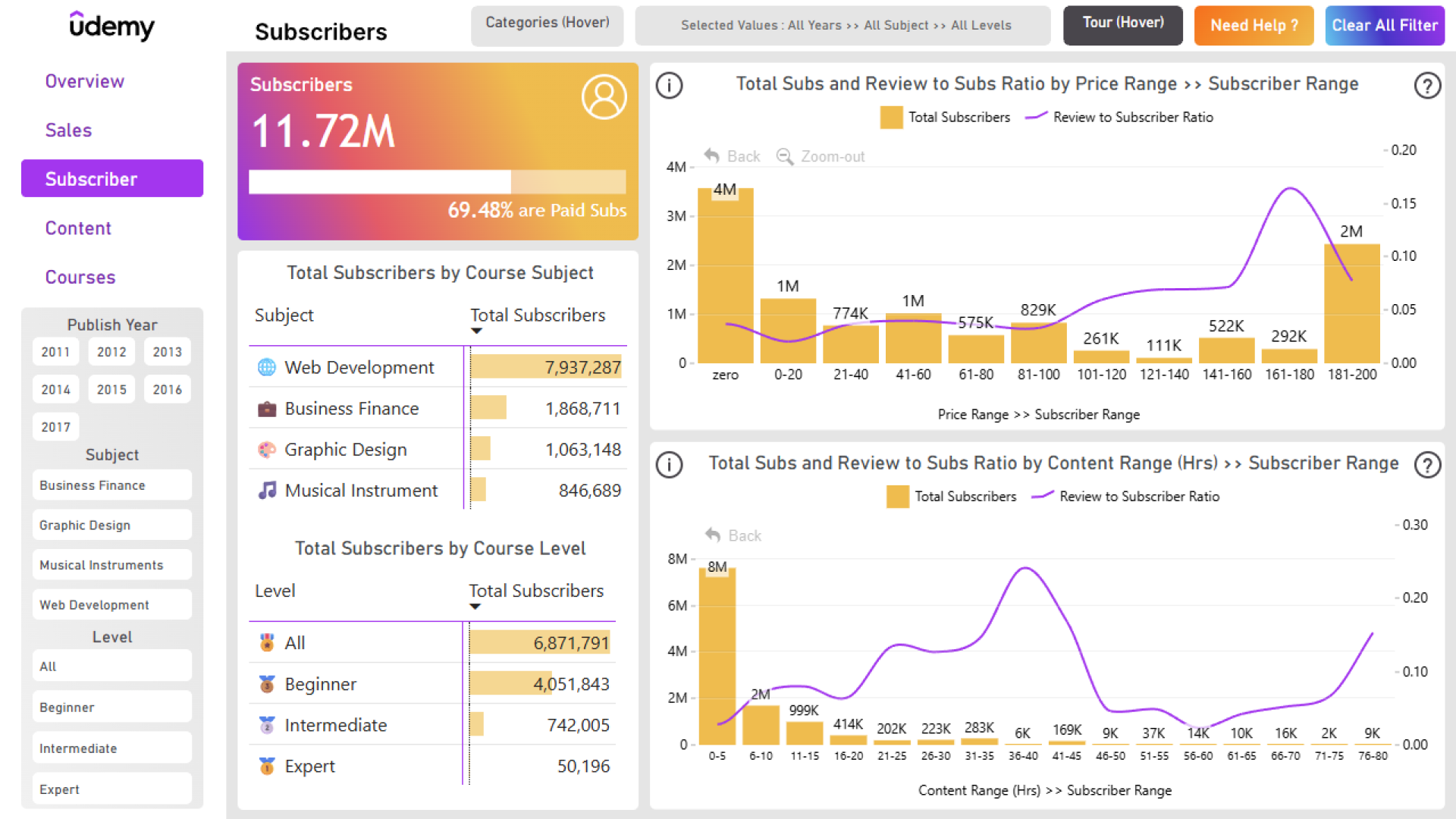
Task: Toggle the Intermediate level slicer
Action: [x=111, y=748]
